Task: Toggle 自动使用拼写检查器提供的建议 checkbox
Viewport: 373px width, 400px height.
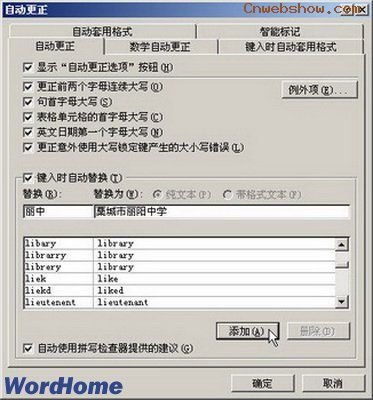Action: 28,349
